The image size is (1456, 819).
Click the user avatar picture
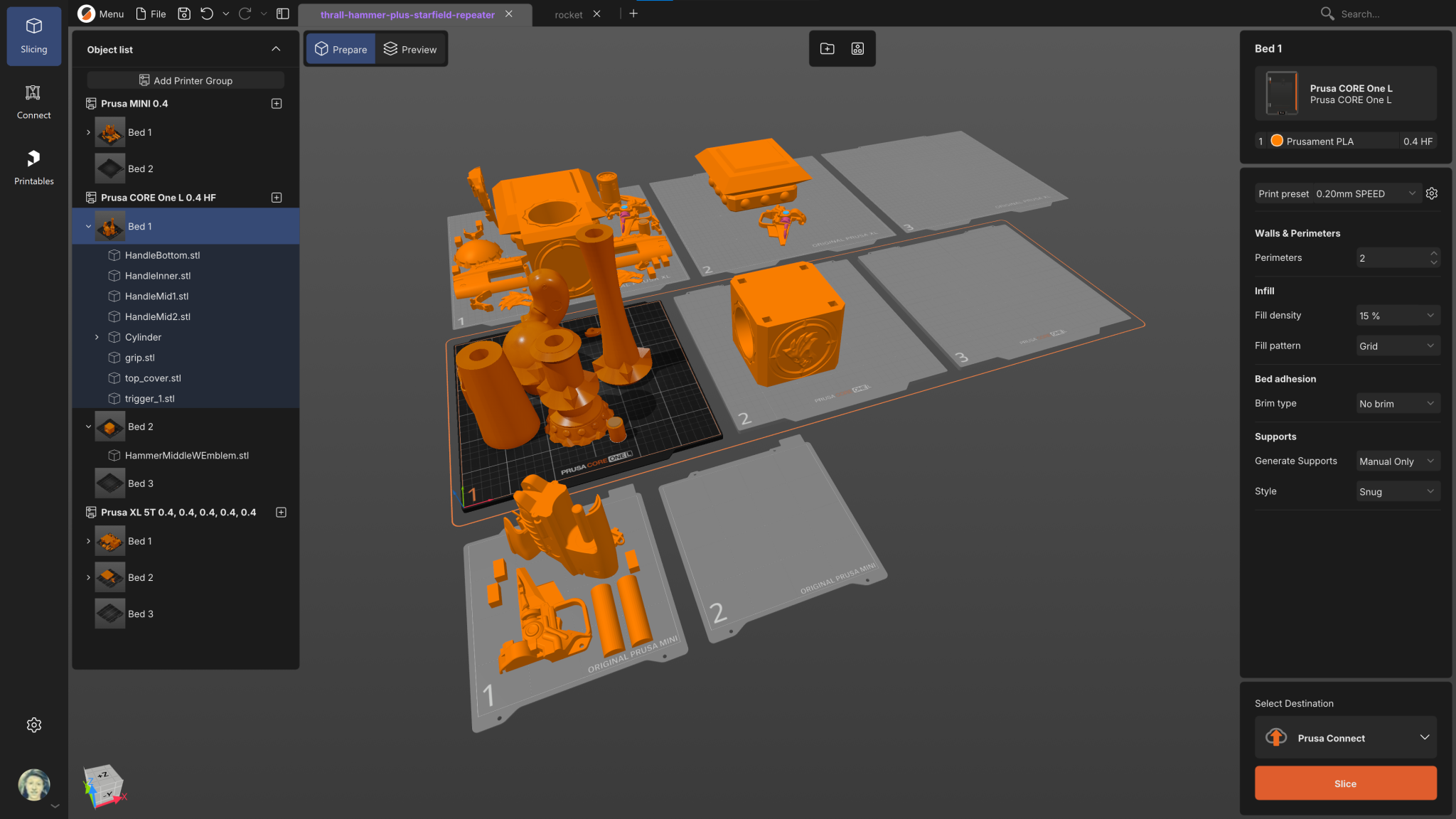pos(33,785)
